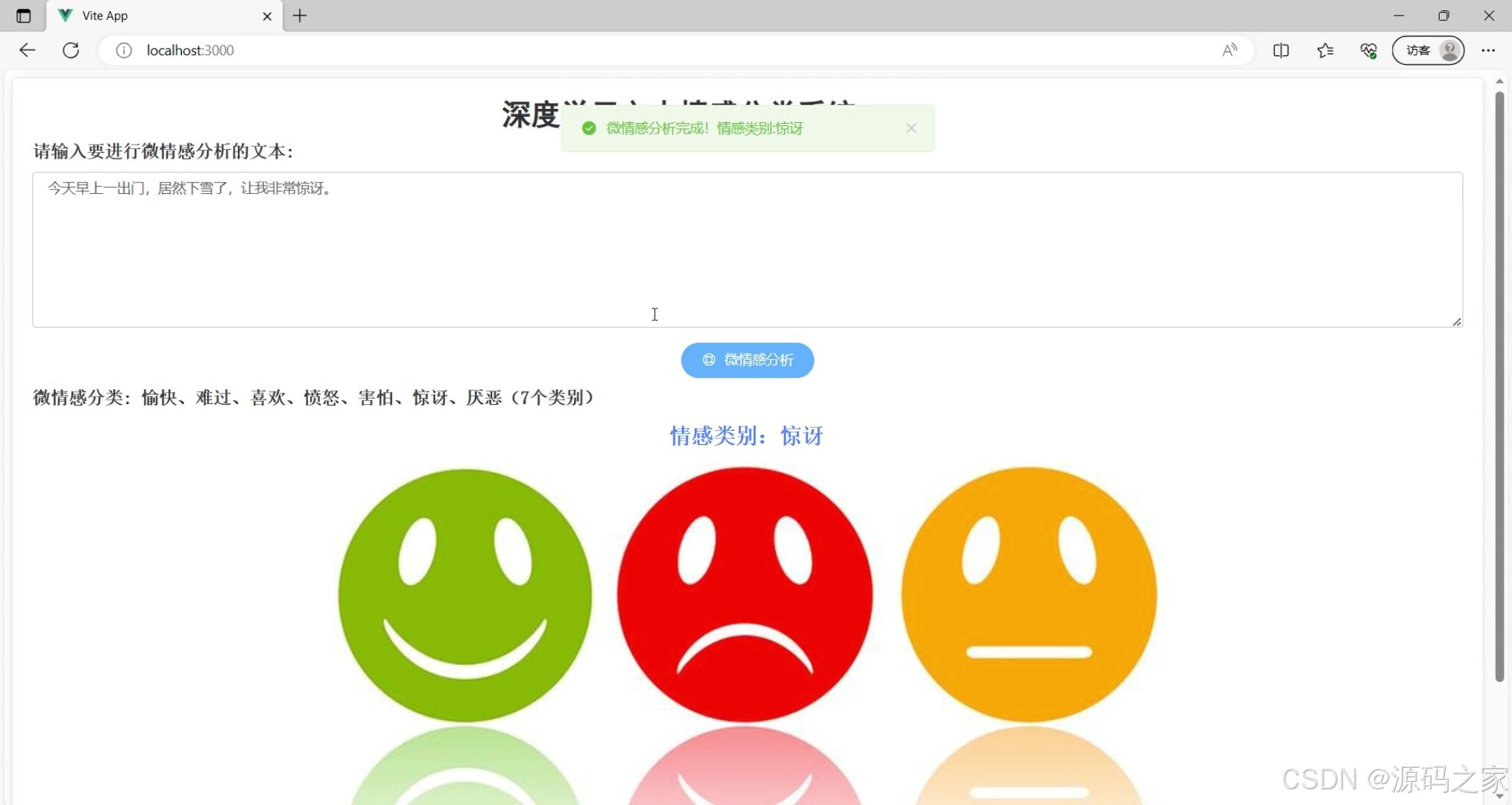The image size is (1512, 805).
Task: Click the scrollbar up arrow
Action: [x=1499, y=80]
